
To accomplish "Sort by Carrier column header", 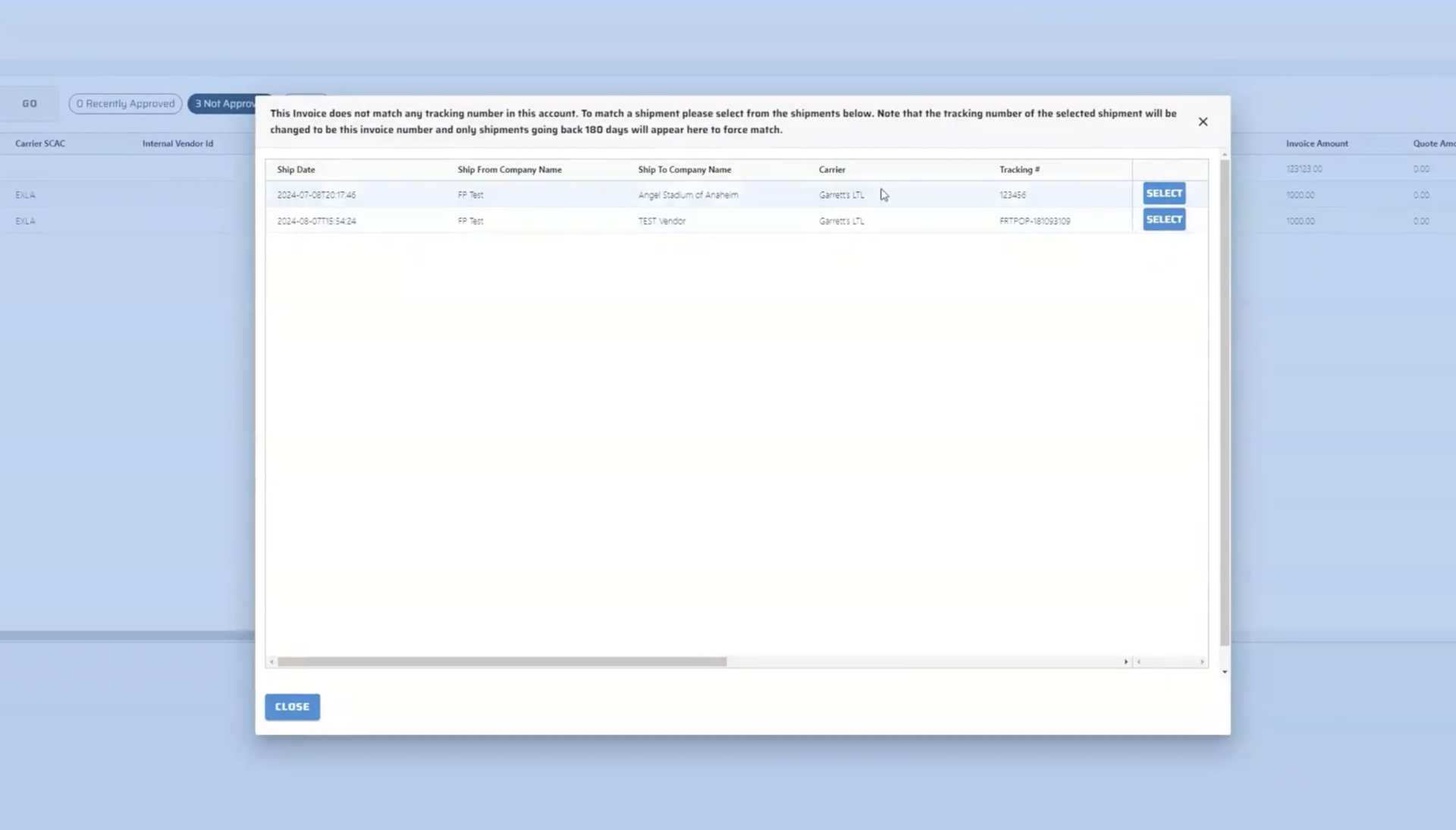I will [x=831, y=169].
